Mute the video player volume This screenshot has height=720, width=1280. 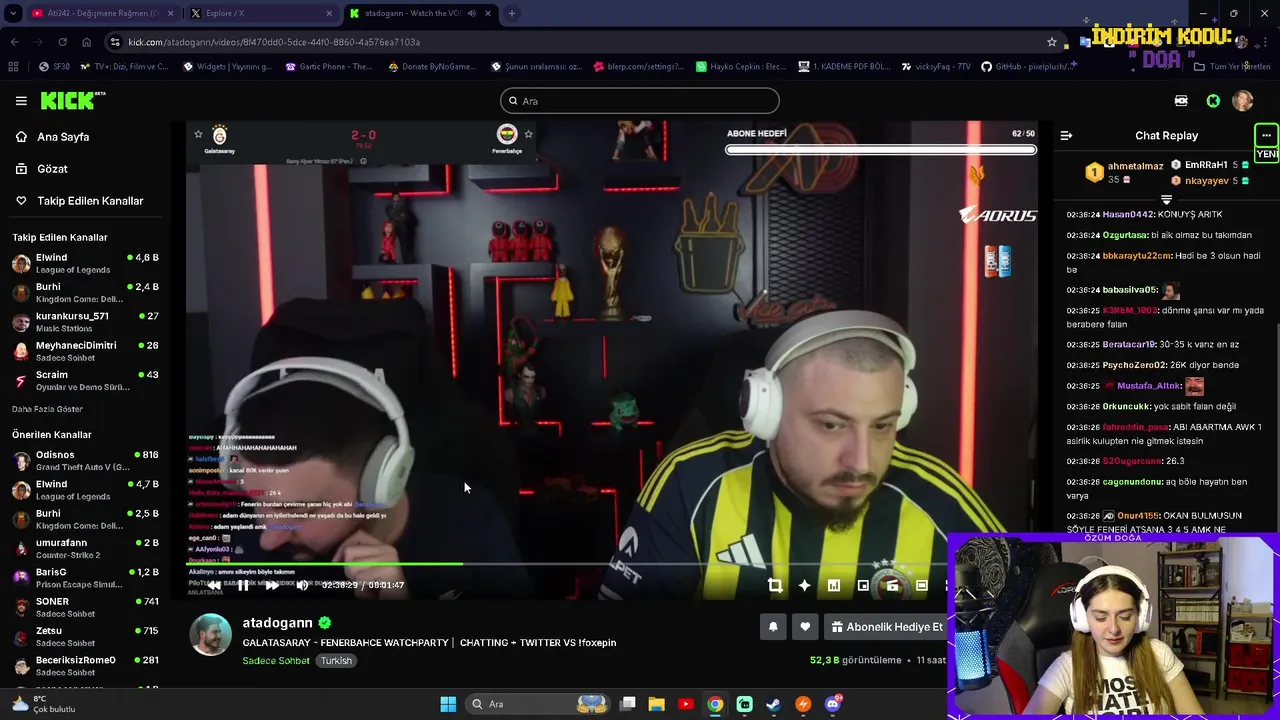click(302, 586)
